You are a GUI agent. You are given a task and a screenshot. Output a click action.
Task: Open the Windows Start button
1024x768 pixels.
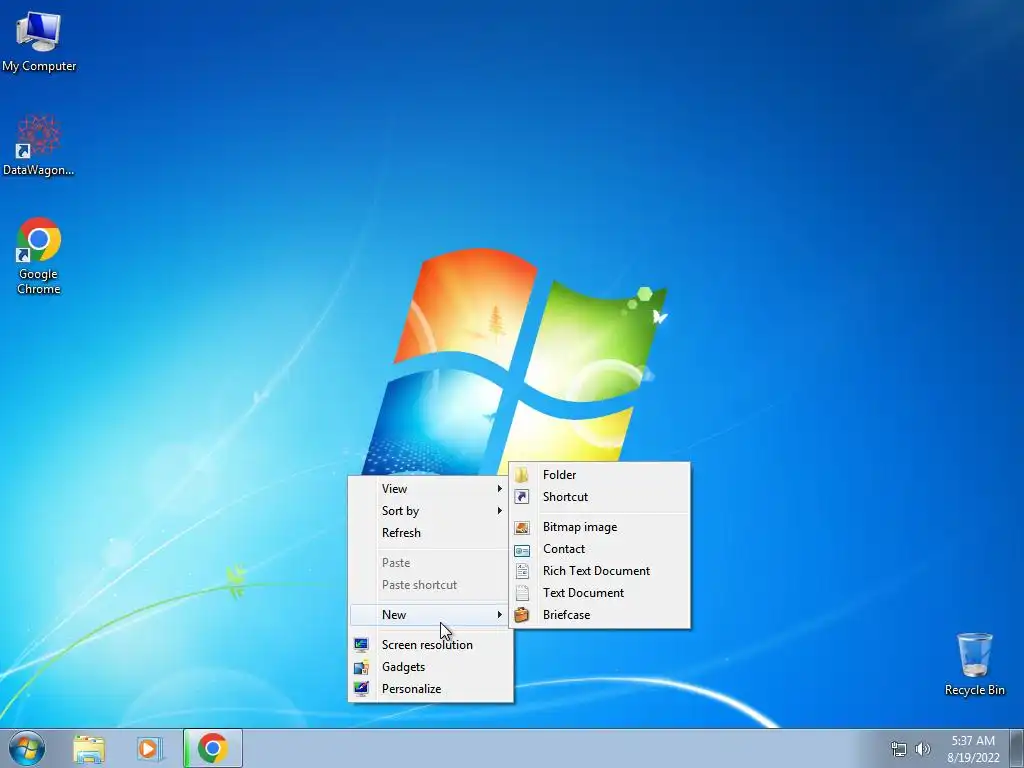(x=27, y=748)
